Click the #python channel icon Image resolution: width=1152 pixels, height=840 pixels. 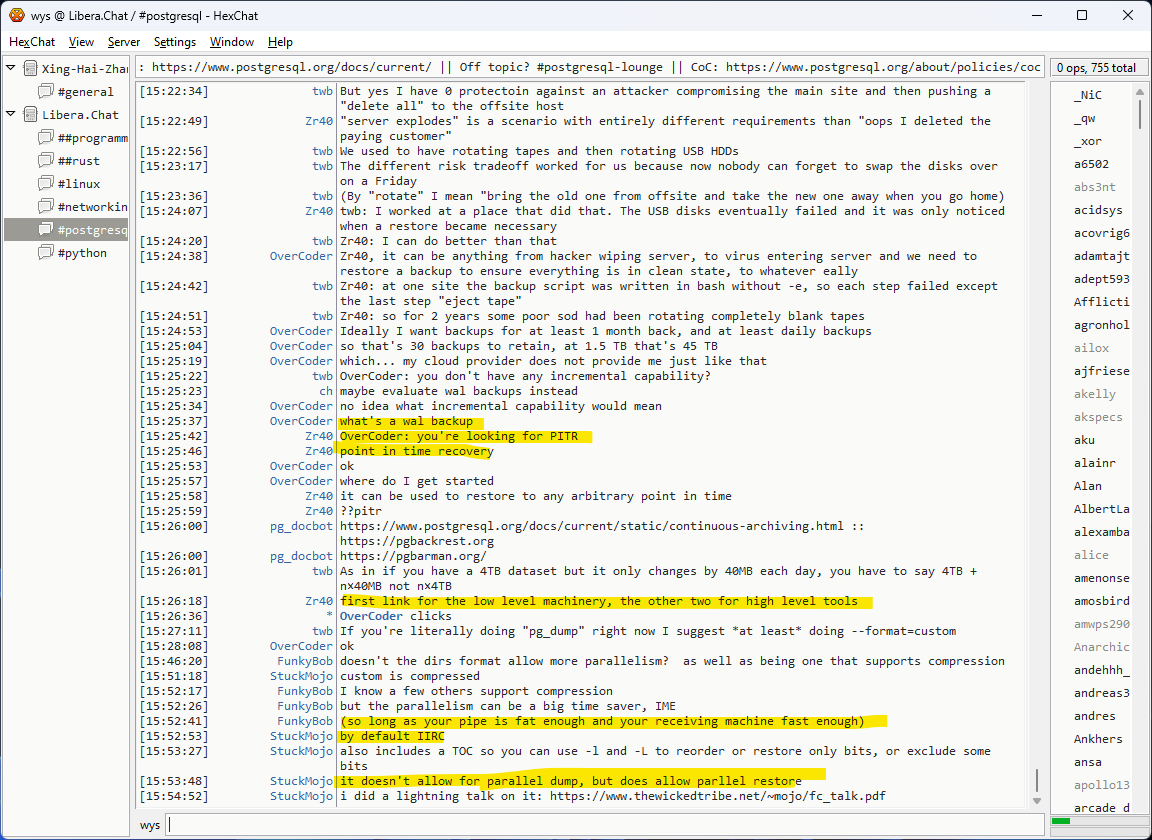(x=46, y=253)
